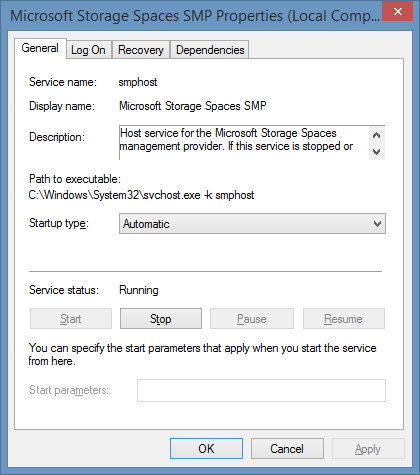The image size is (420, 475).
Task: Close the properties window with X
Action: [x=398, y=12]
